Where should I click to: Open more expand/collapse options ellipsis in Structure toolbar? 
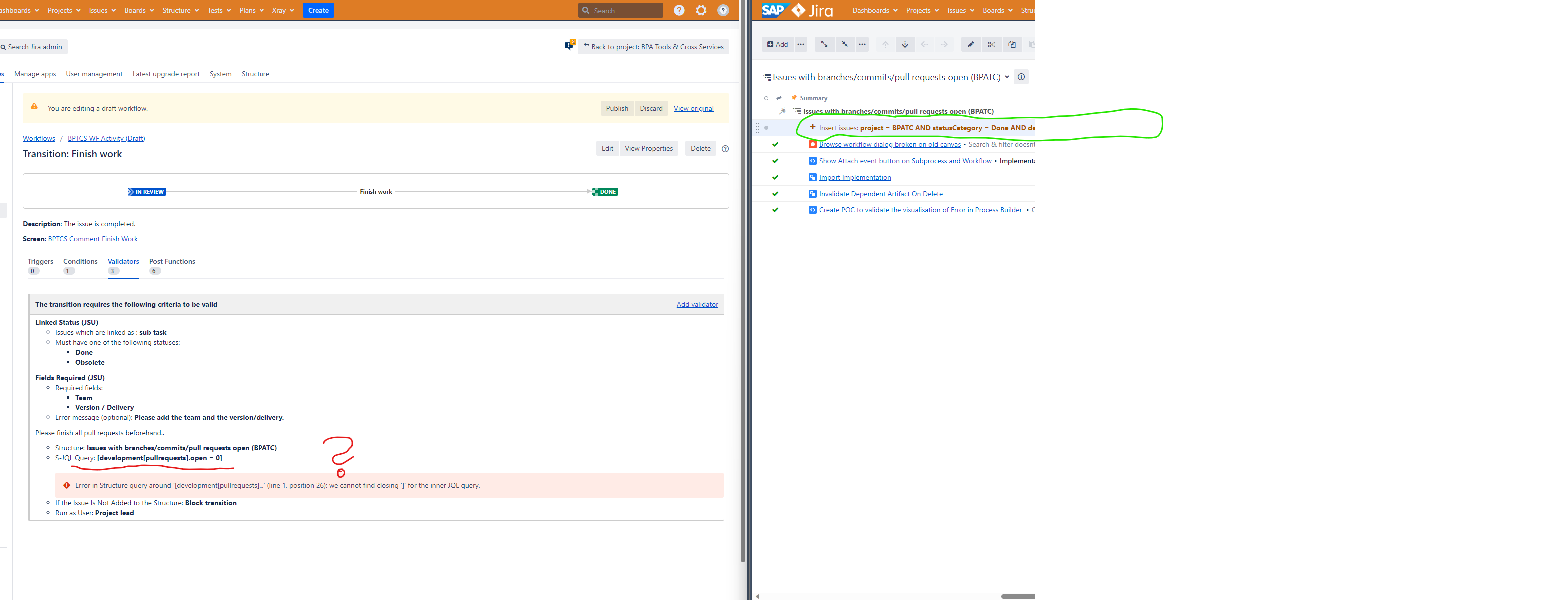862,44
